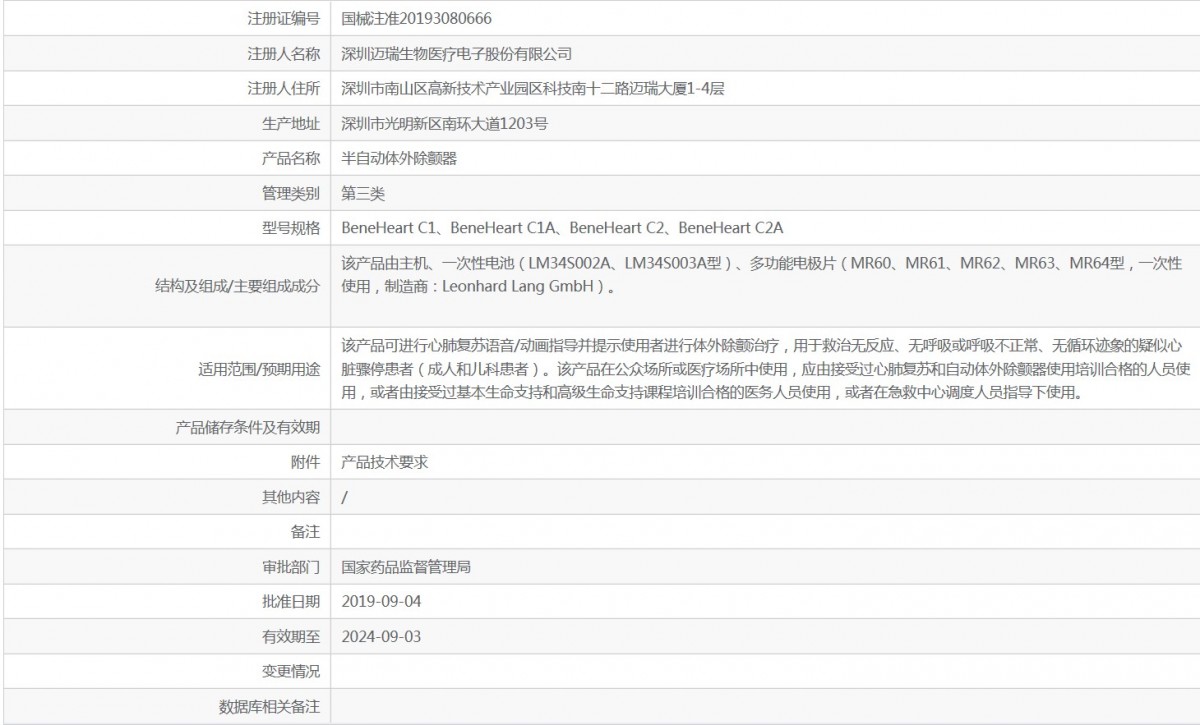Select the registrant address ending with 迈瑞大厦1-4层
This screenshot has height=725, width=1200.
532,88
